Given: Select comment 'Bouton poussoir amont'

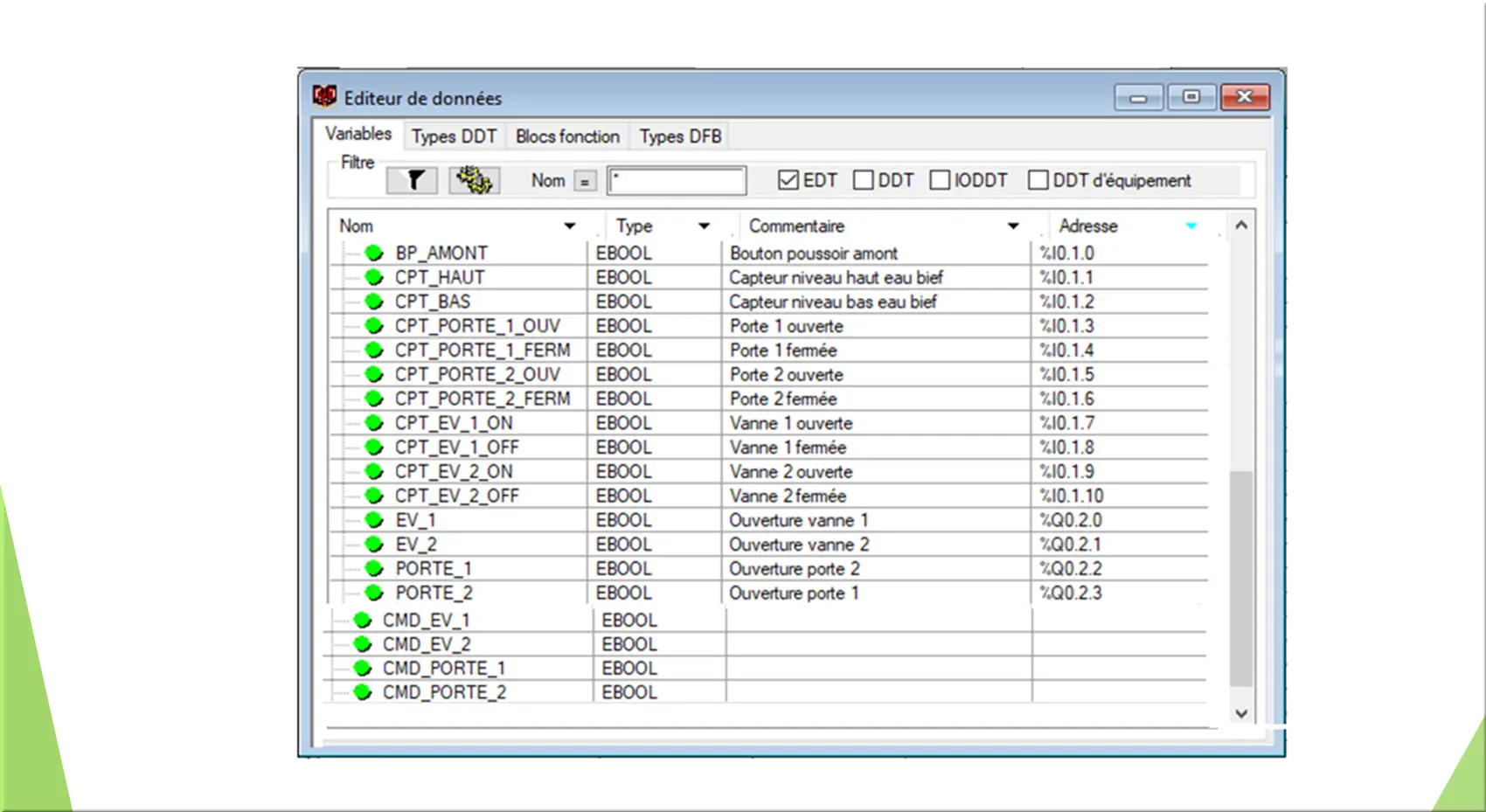Looking at the screenshot, I should 814,253.
